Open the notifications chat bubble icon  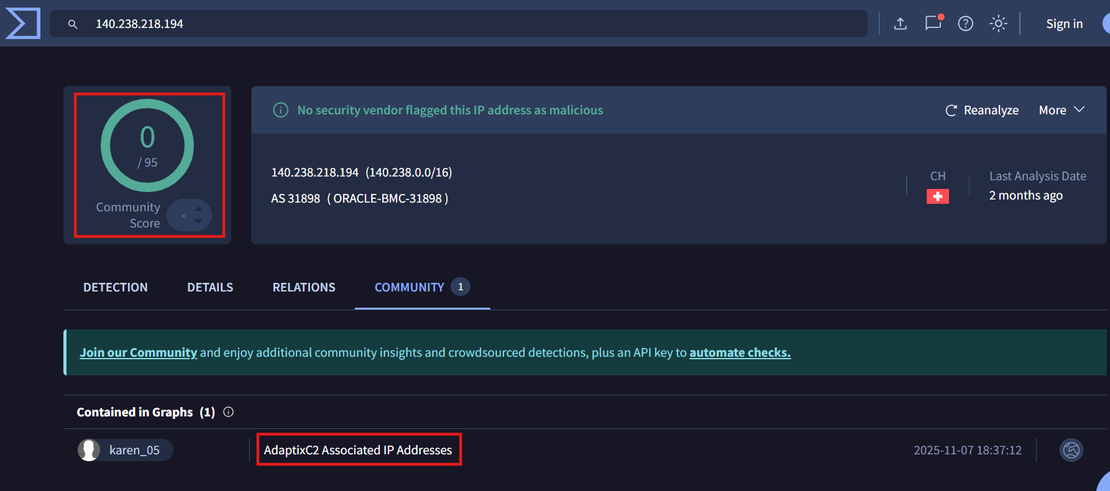pyautogui.click(x=933, y=24)
